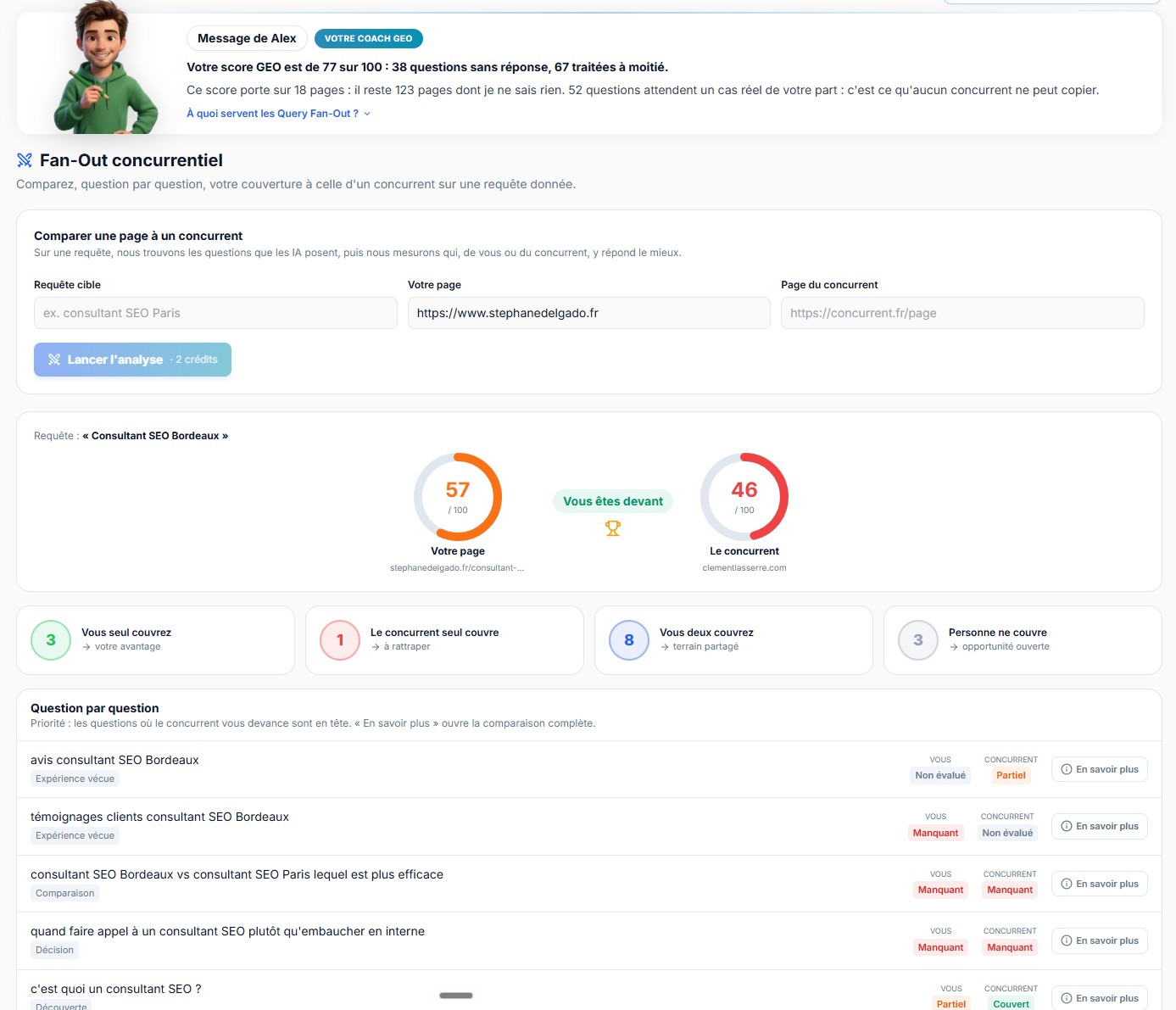Click Alex coach avatar image
The height and width of the screenshot is (1010, 1176).
click(104, 68)
